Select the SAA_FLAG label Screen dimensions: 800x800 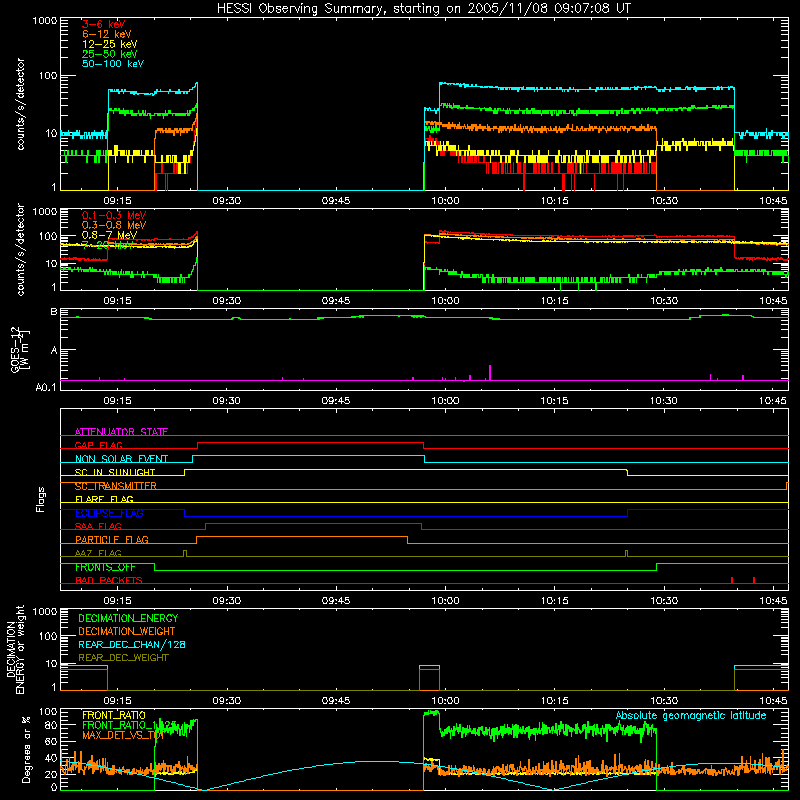98,526
